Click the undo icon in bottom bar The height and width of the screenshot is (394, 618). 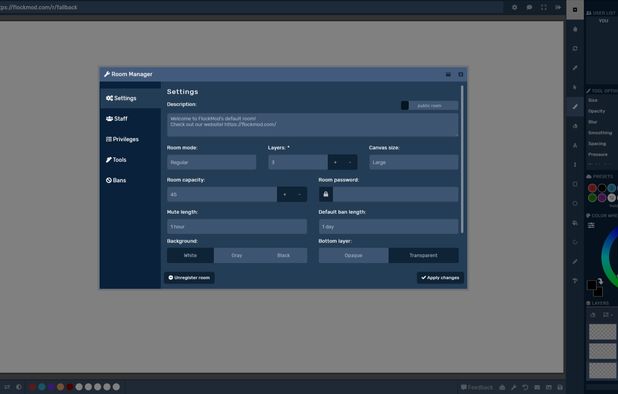point(525,387)
